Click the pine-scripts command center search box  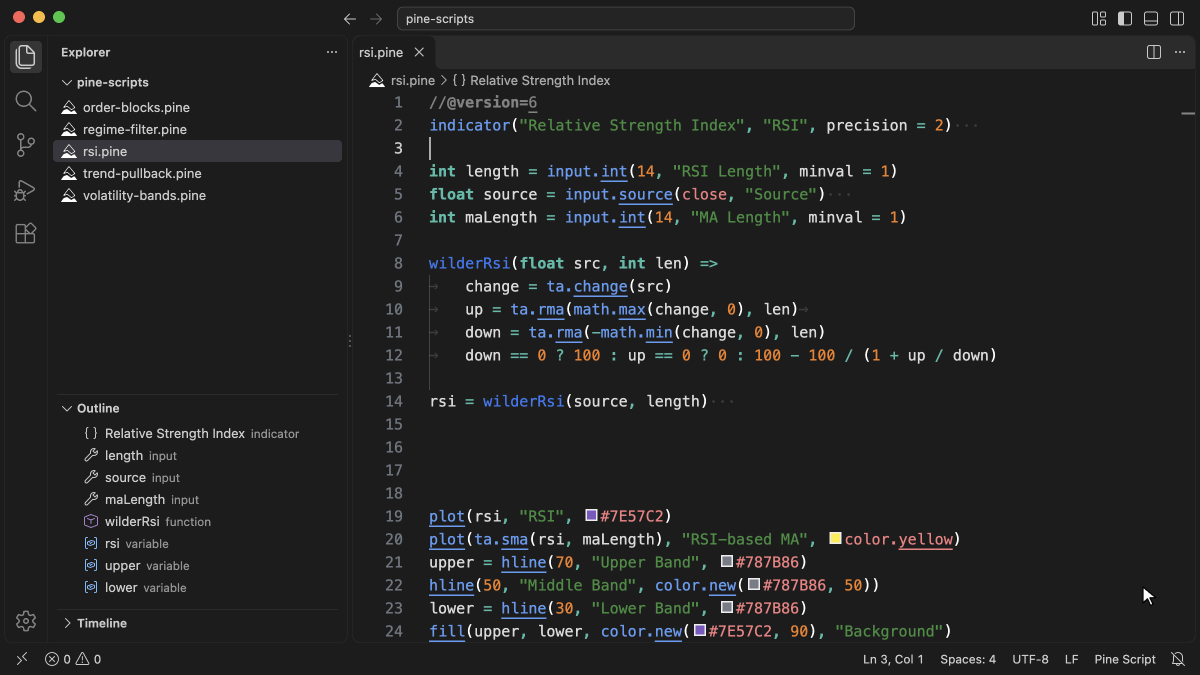point(626,19)
